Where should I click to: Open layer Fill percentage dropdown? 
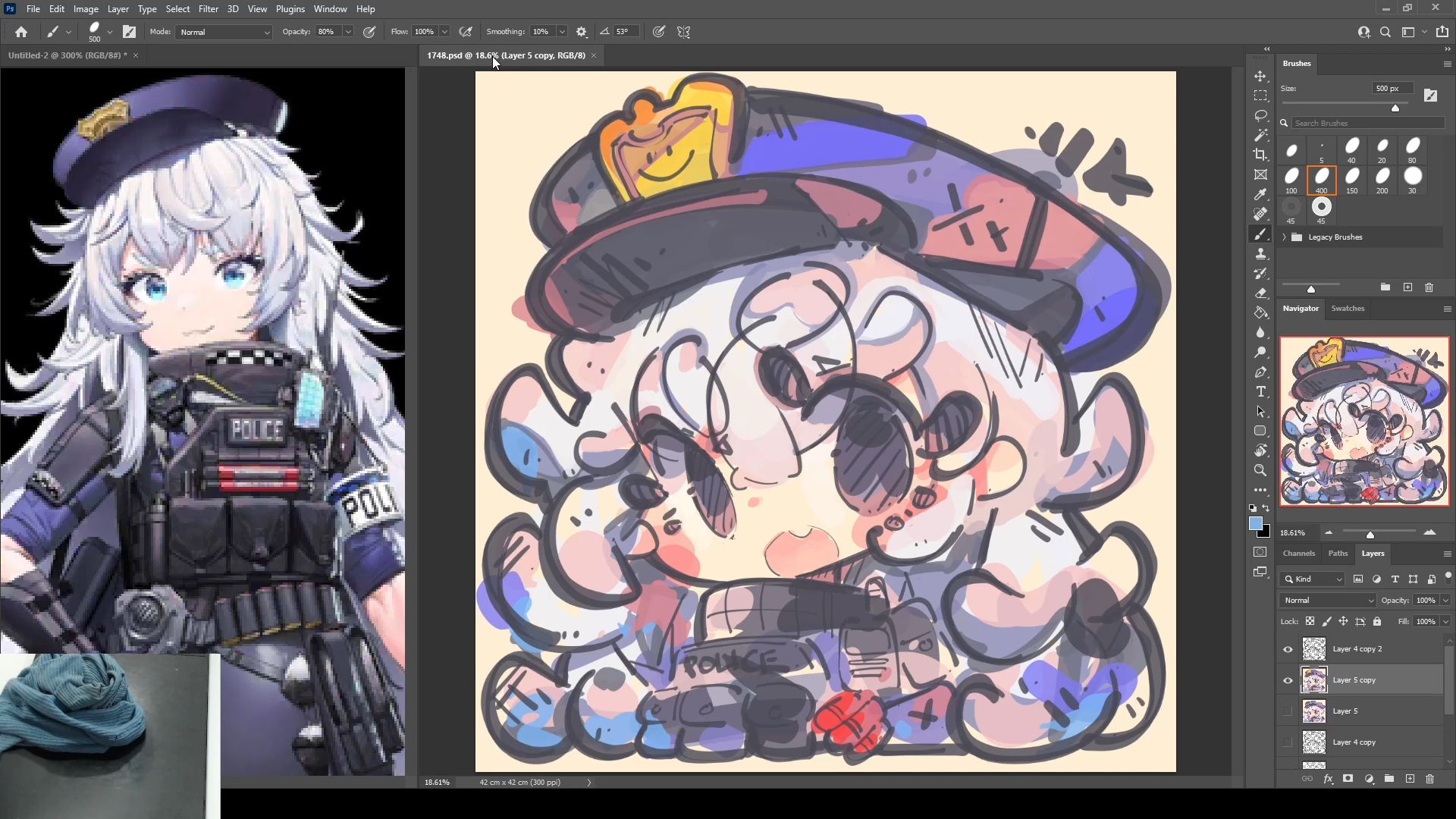tap(1445, 622)
